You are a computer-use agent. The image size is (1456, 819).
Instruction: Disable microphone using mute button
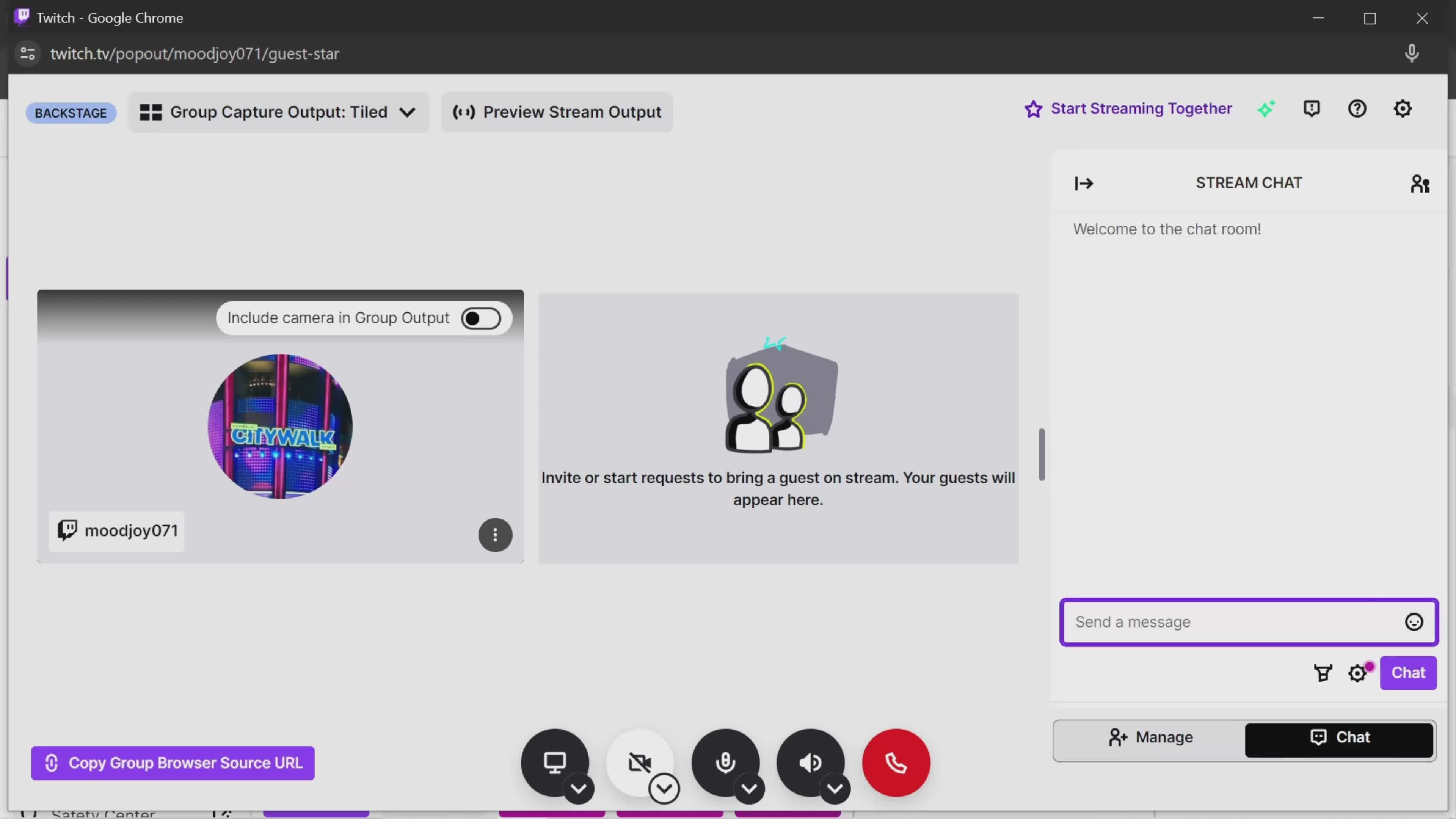[725, 762]
